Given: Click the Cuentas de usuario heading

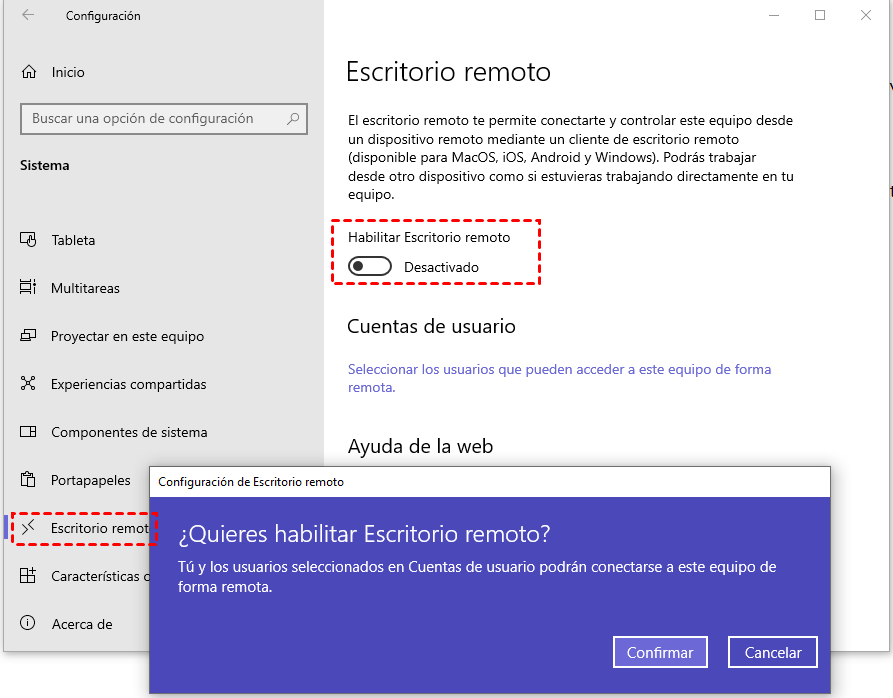Looking at the screenshot, I should pyautogui.click(x=431, y=326).
